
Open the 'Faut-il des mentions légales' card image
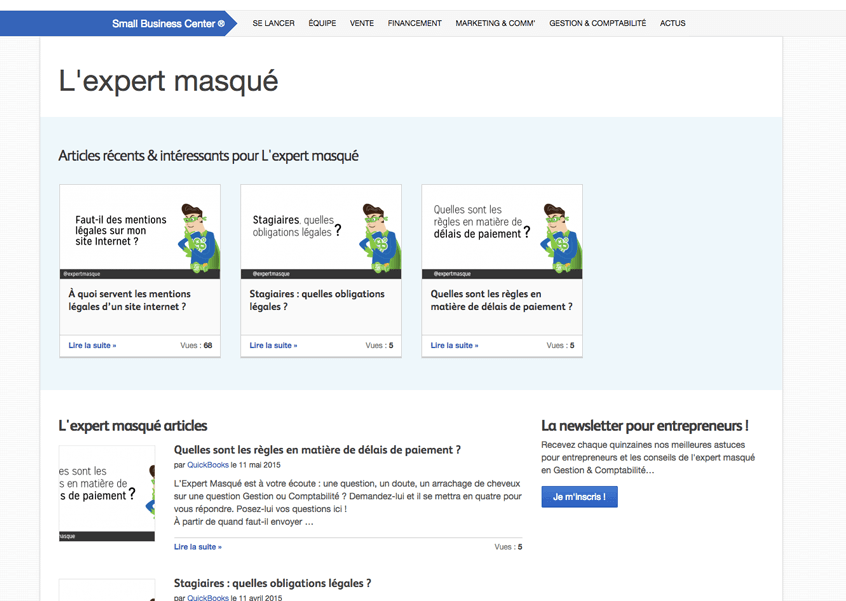pos(140,231)
